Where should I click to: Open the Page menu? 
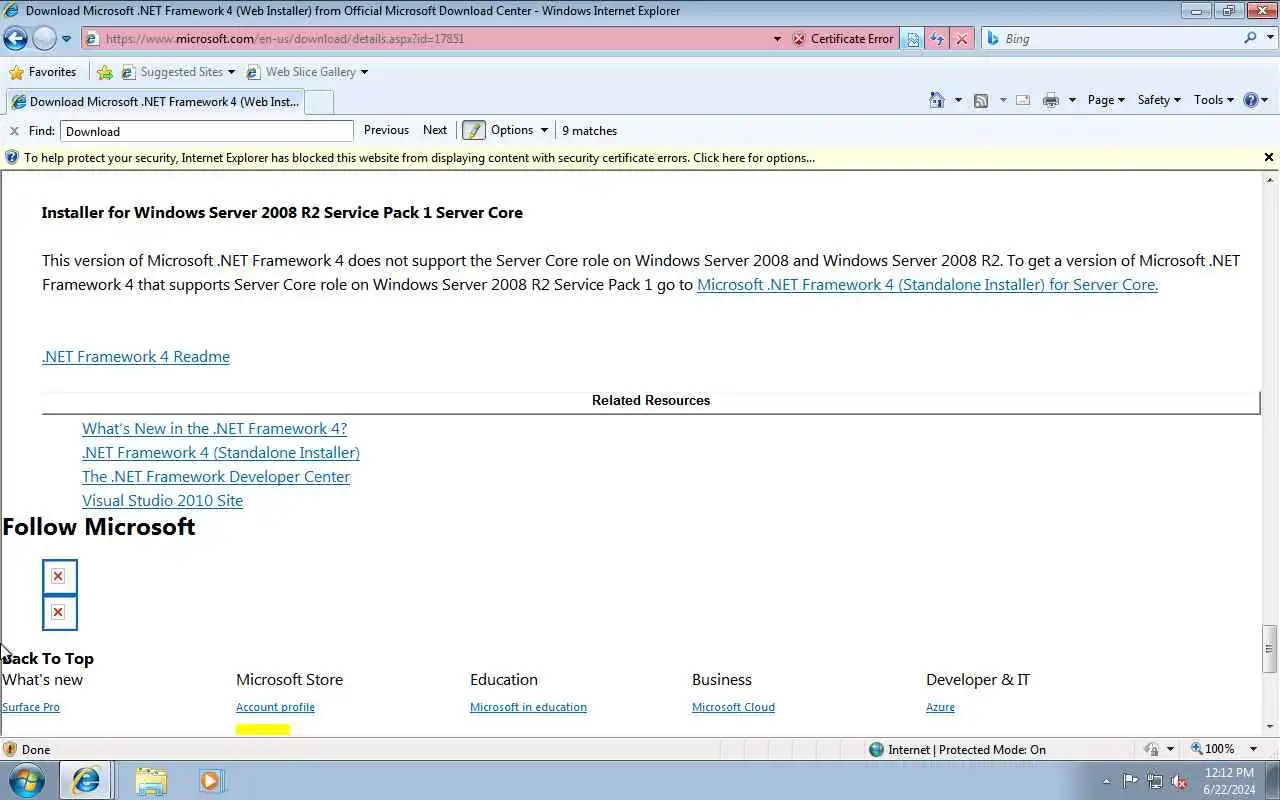1106,100
